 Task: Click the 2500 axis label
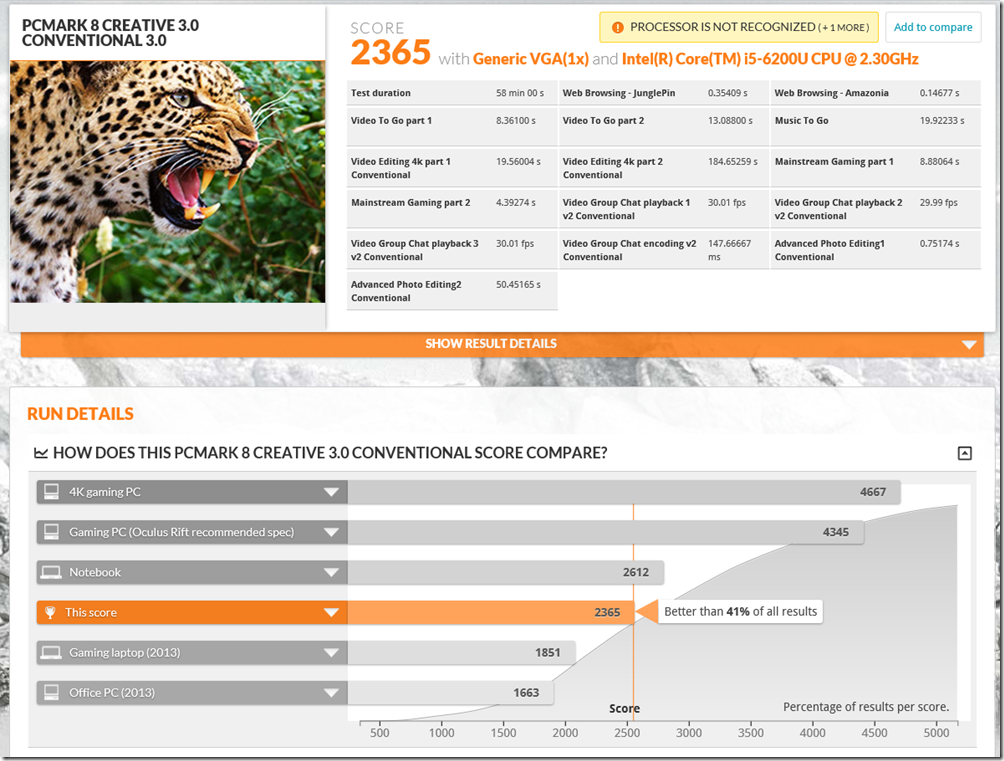(x=627, y=733)
